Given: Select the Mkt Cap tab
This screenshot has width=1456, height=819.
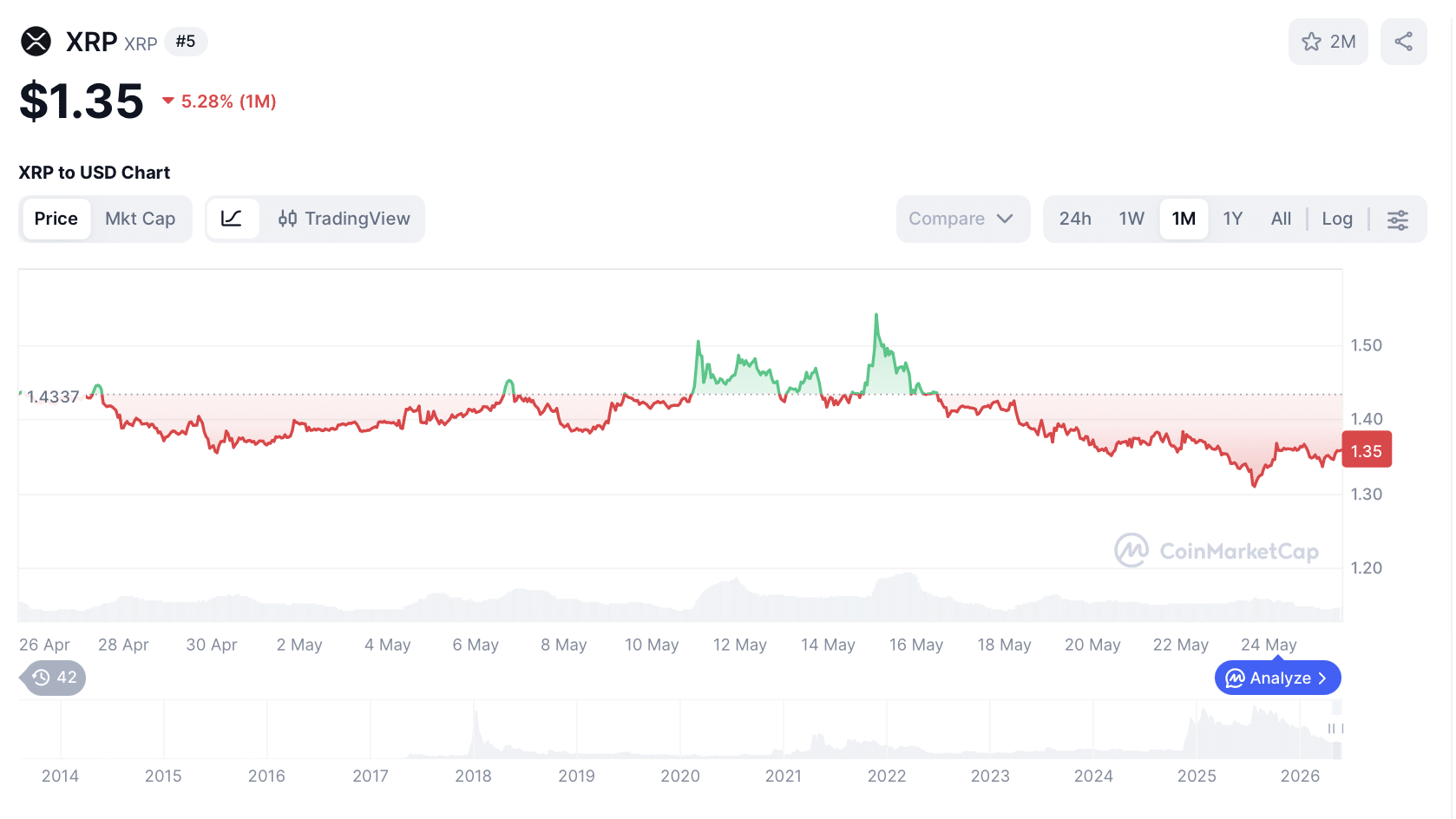Looking at the screenshot, I should (x=140, y=219).
